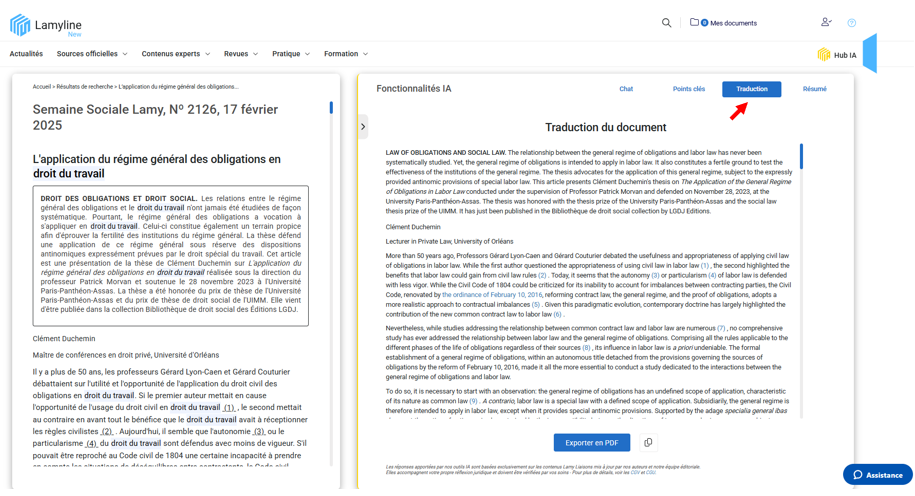Click the search magnifier icon

point(666,23)
